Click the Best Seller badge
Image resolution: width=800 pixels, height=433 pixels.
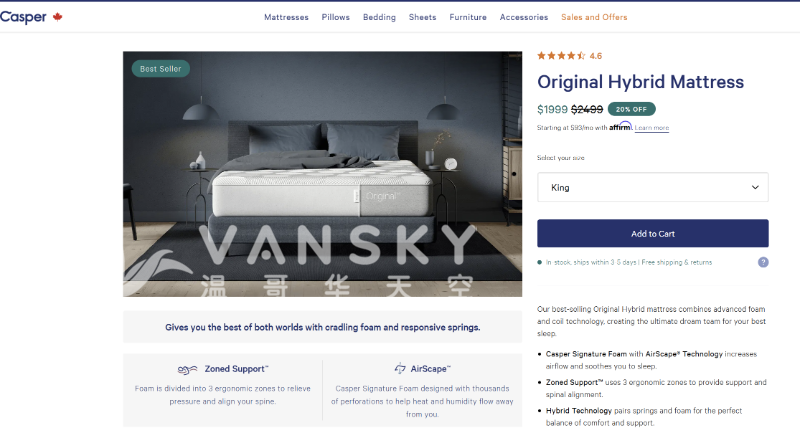(x=161, y=68)
